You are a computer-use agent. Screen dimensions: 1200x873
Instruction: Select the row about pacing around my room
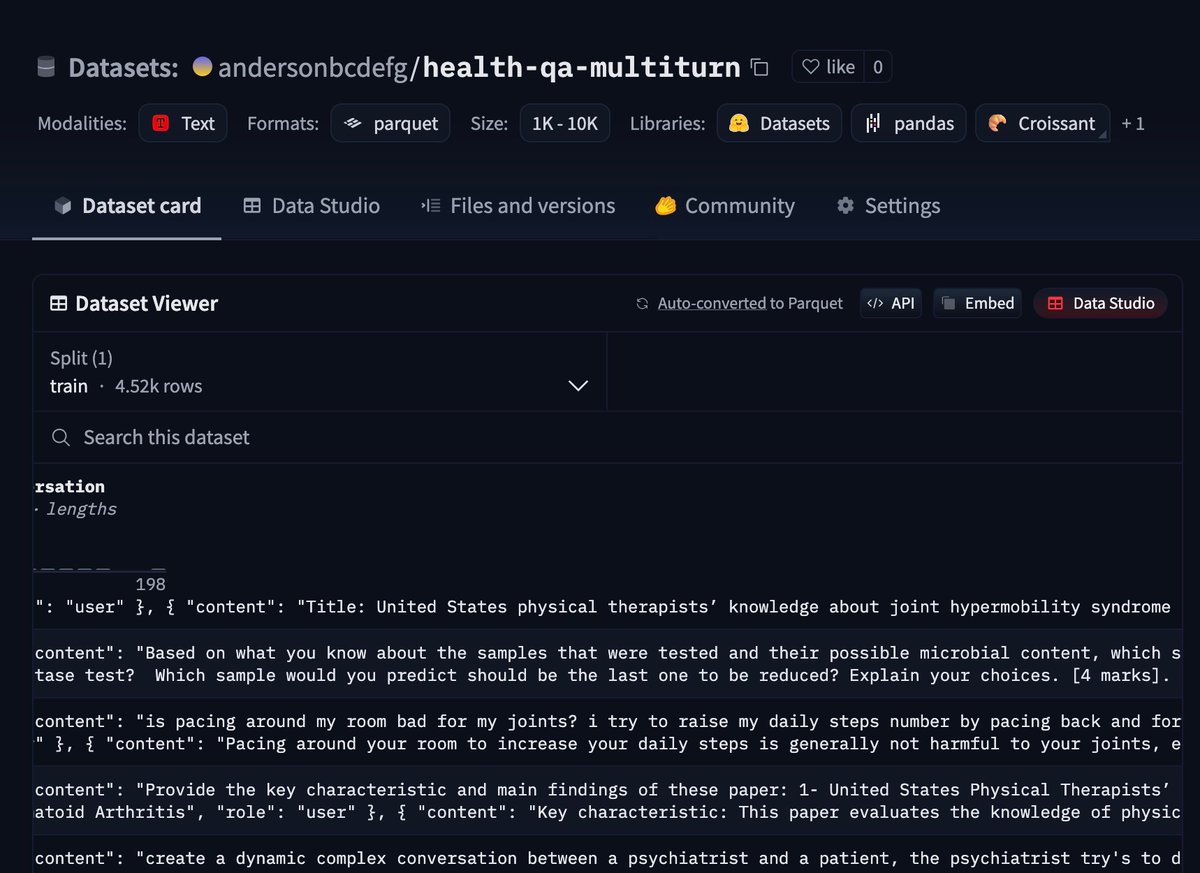click(x=608, y=732)
